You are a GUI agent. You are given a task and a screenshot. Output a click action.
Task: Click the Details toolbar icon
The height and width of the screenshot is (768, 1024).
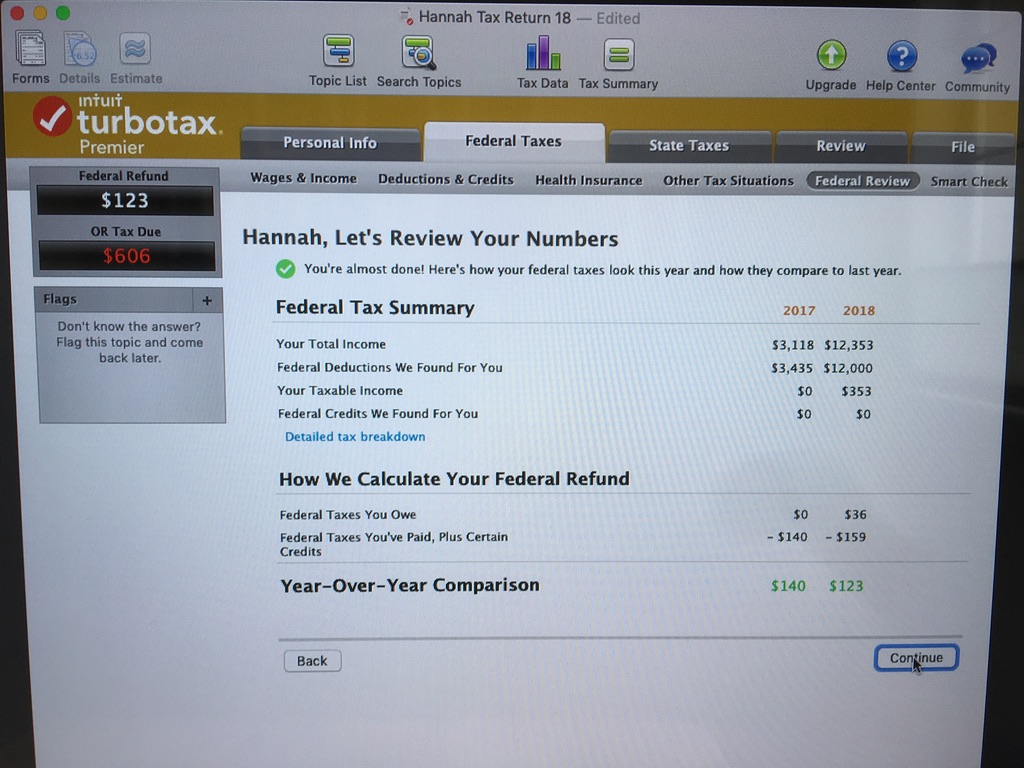tap(80, 50)
